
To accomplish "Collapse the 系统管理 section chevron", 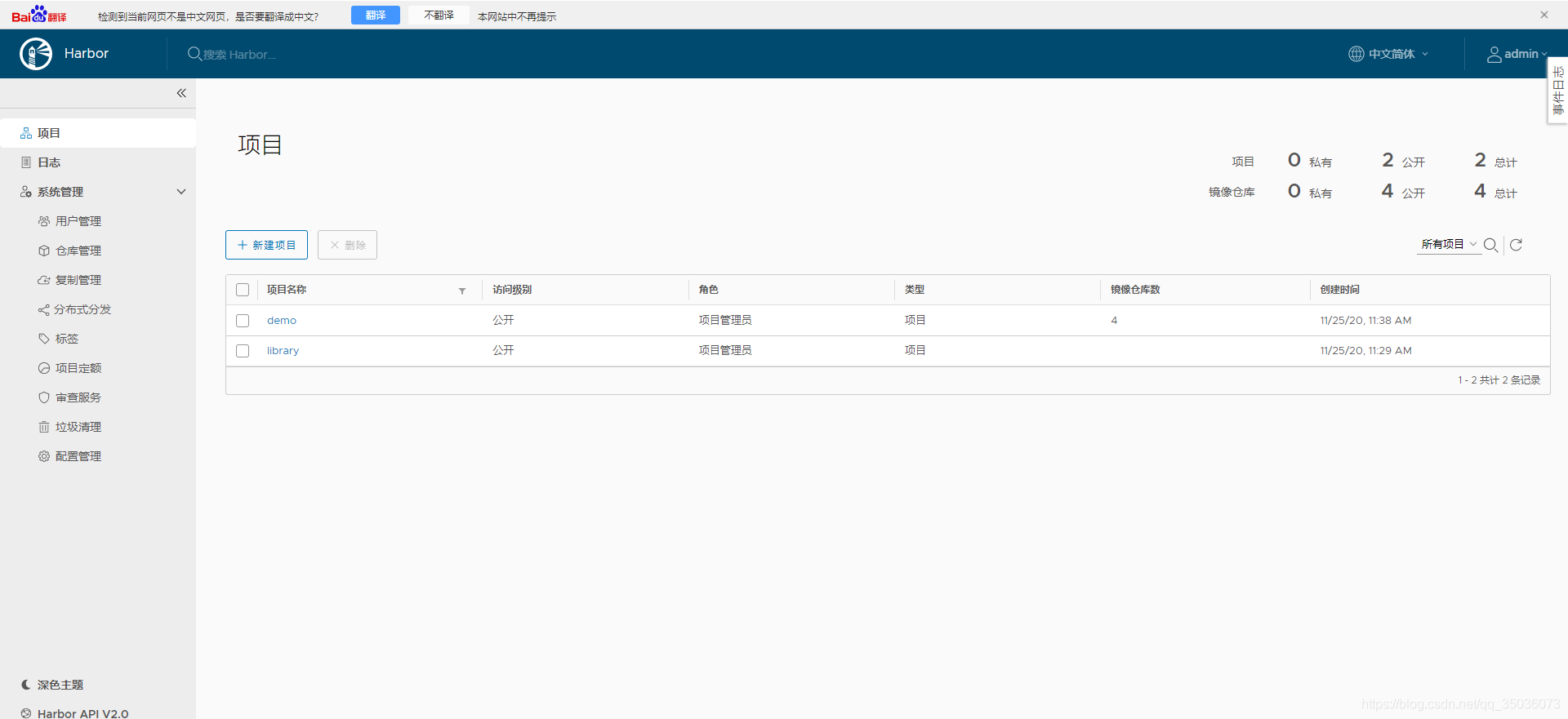I will point(181,192).
